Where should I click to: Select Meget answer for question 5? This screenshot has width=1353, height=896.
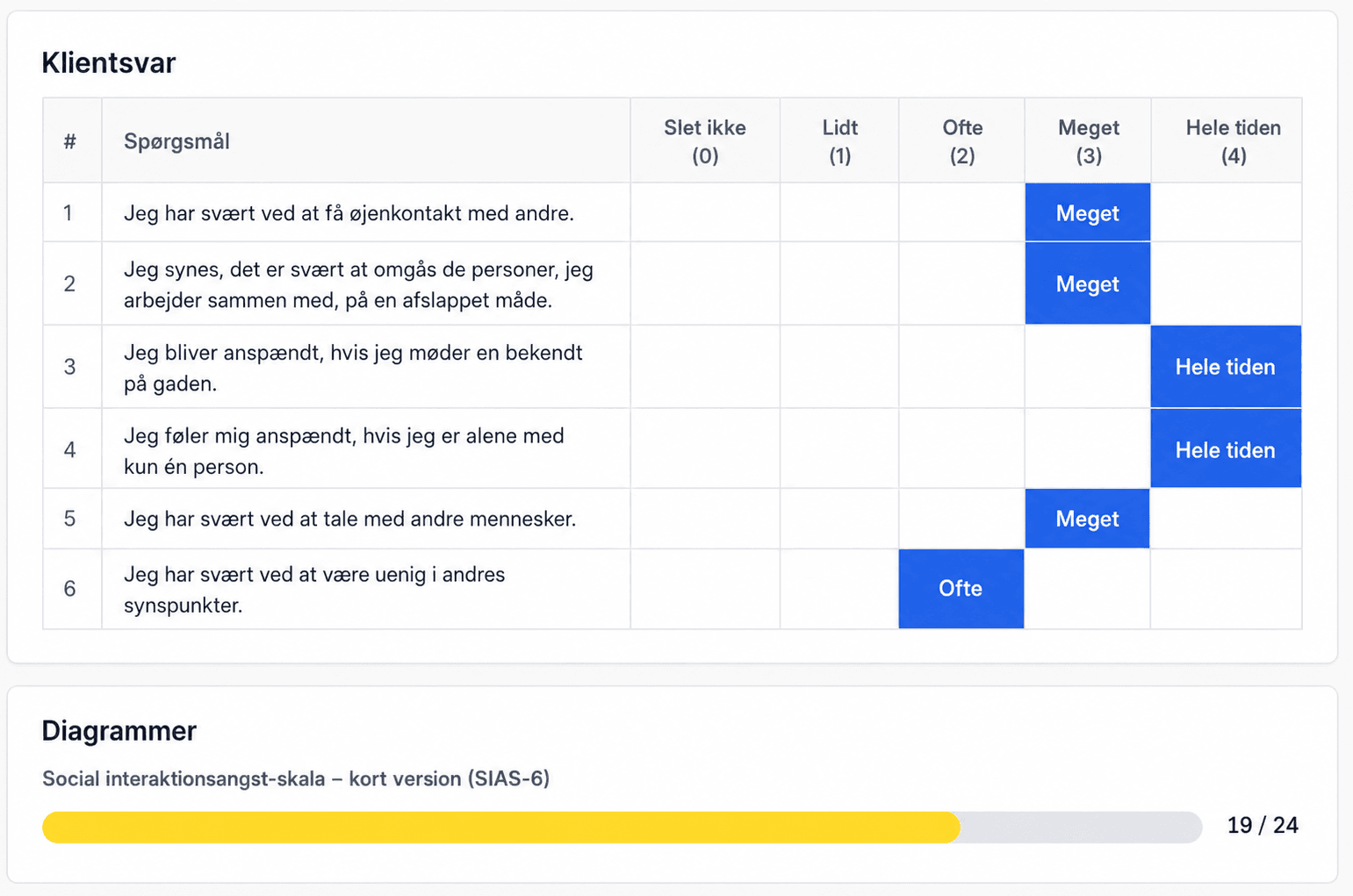(1087, 519)
